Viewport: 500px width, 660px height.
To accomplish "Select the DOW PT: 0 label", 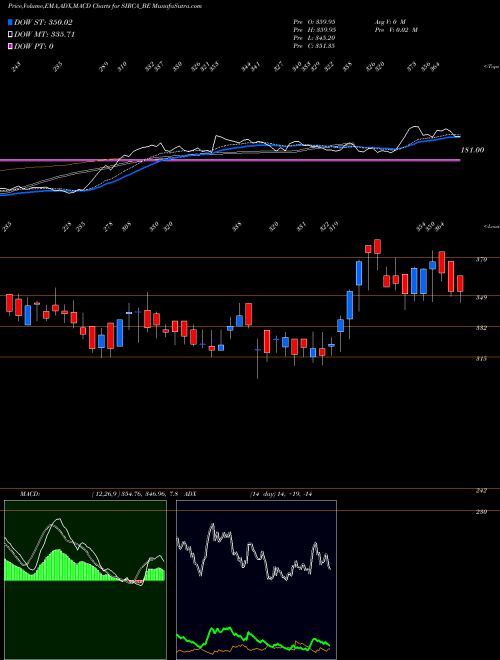I will tap(34, 46).
